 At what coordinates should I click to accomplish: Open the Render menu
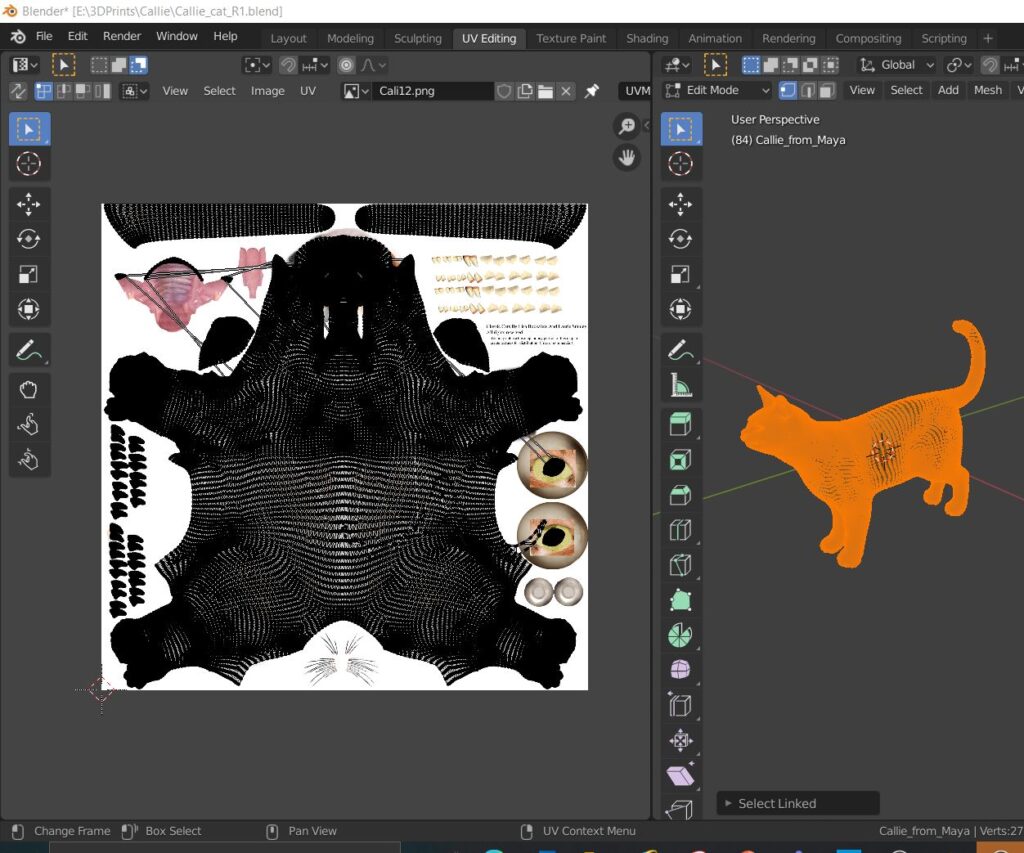122,36
